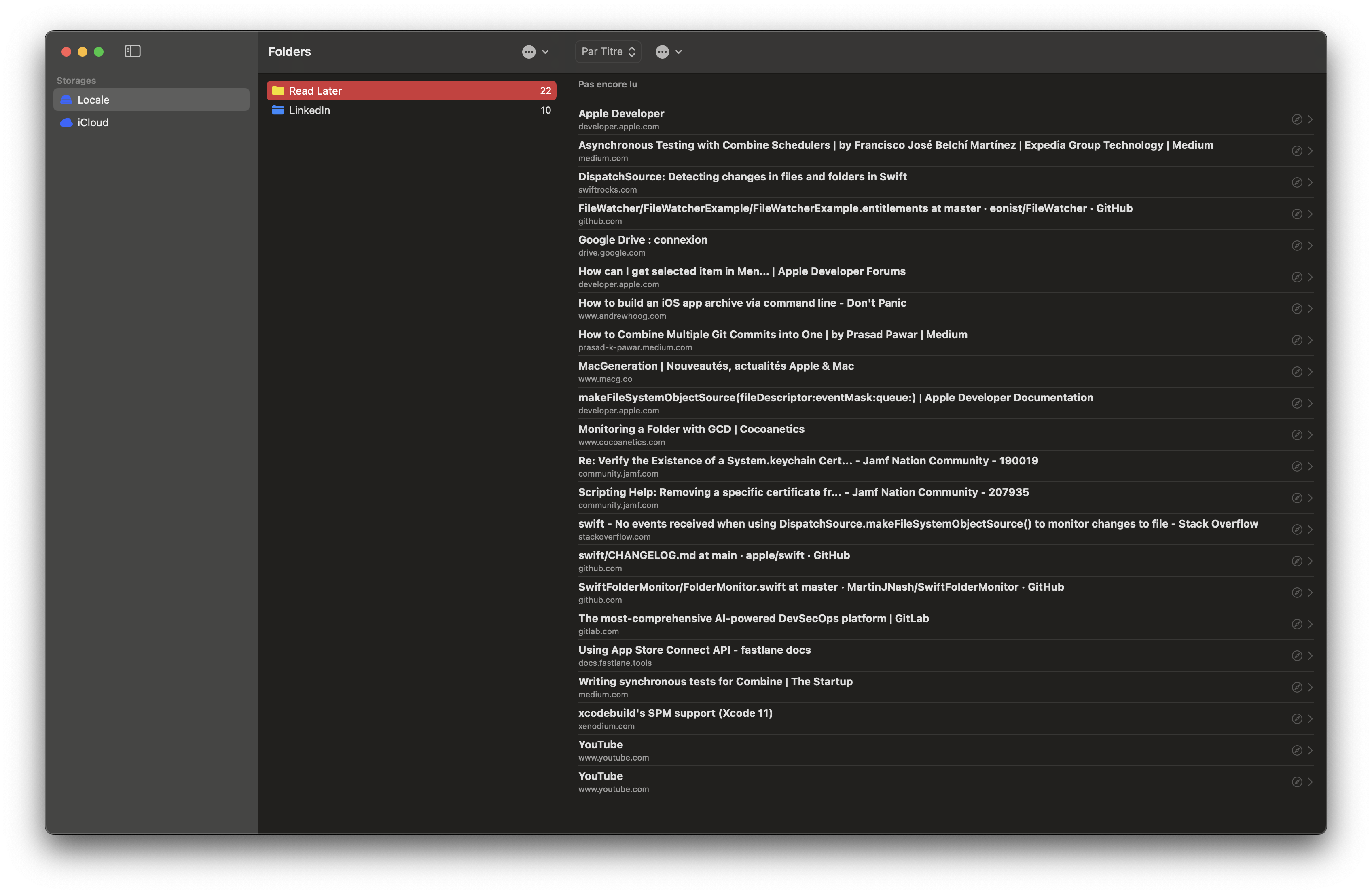
Task: Click the forward arrow for SwiftFolderMonitor entry
Action: (1310, 592)
